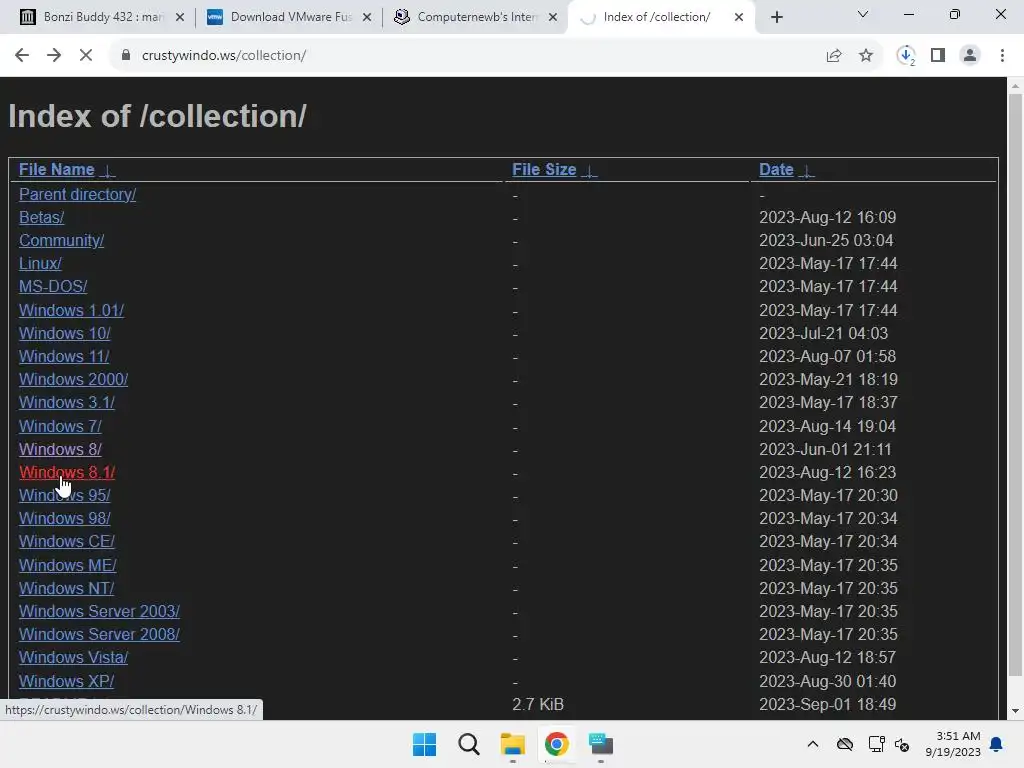Open the Windows 95 folder
The width and height of the screenshot is (1024, 768).
tap(65, 496)
